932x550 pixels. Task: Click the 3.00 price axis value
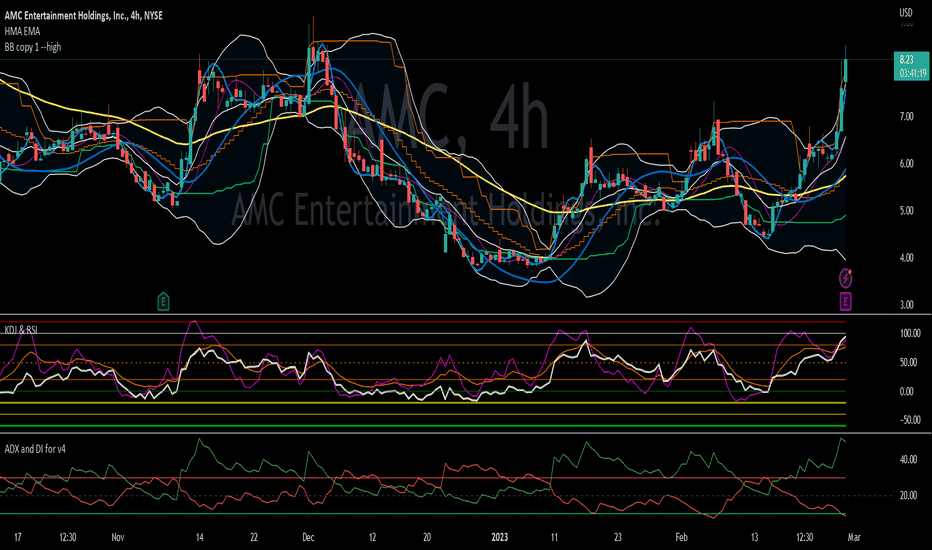click(x=906, y=304)
